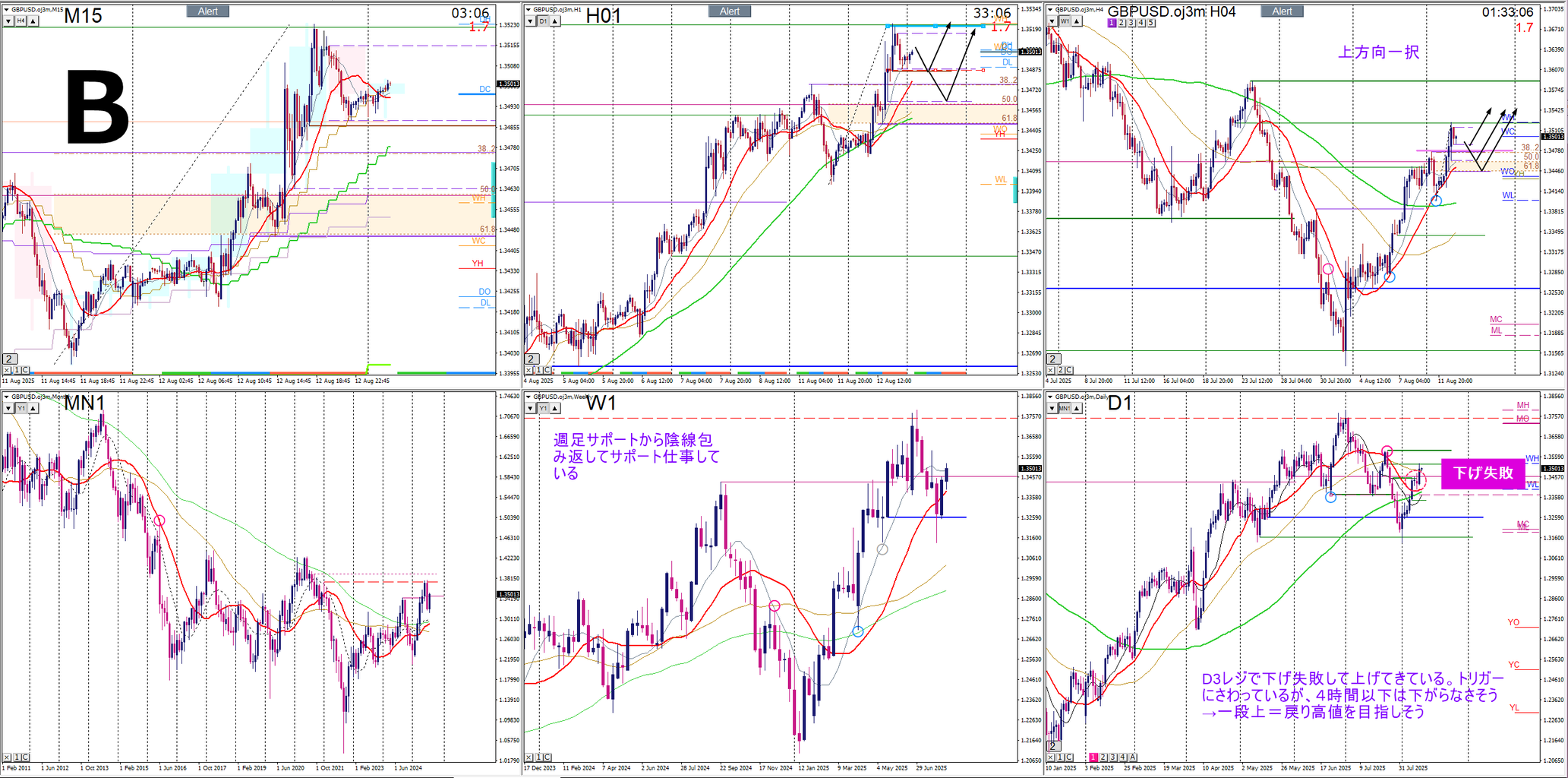The width and height of the screenshot is (1568, 778).
Task: Click the 1 button at the M15 chart bottom
Action: tap(17, 370)
